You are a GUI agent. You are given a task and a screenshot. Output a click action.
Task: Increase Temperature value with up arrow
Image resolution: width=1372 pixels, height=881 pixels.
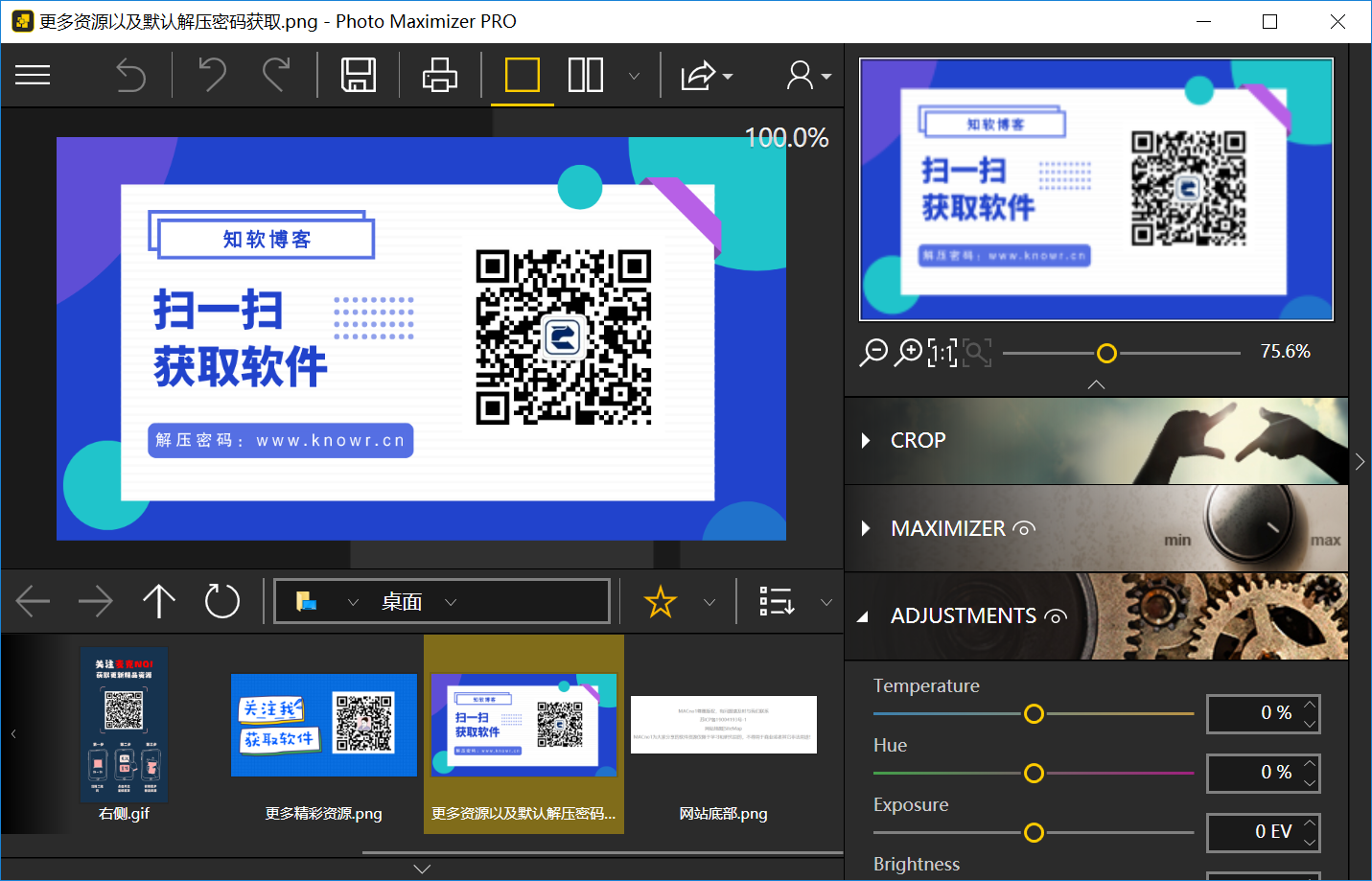pos(1310,705)
